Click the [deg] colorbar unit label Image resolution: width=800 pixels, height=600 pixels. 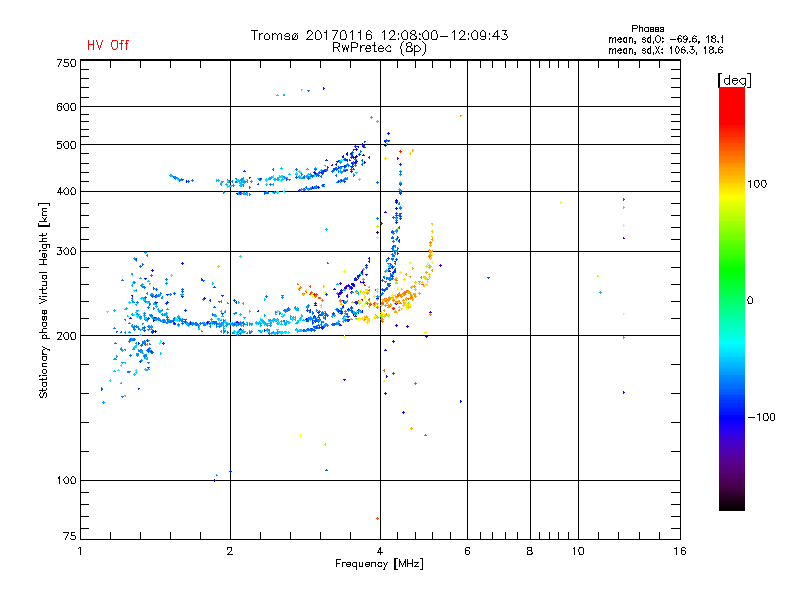pyautogui.click(x=734, y=80)
